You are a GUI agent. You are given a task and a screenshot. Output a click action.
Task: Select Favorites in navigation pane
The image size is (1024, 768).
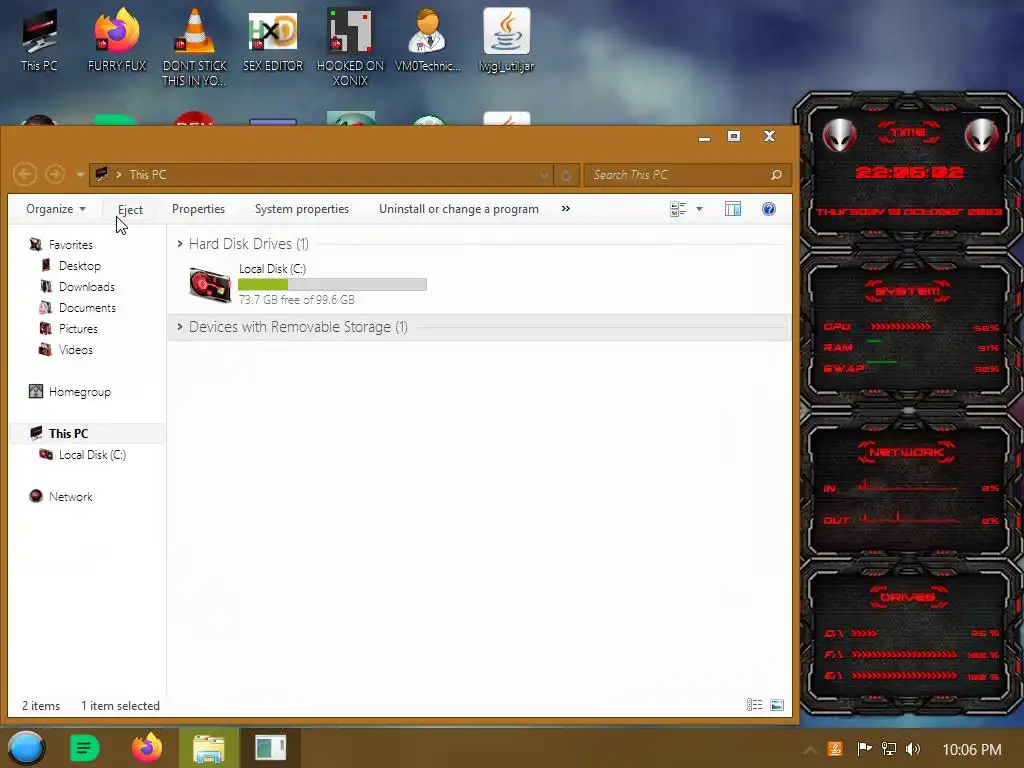click(x=71, y=245)
